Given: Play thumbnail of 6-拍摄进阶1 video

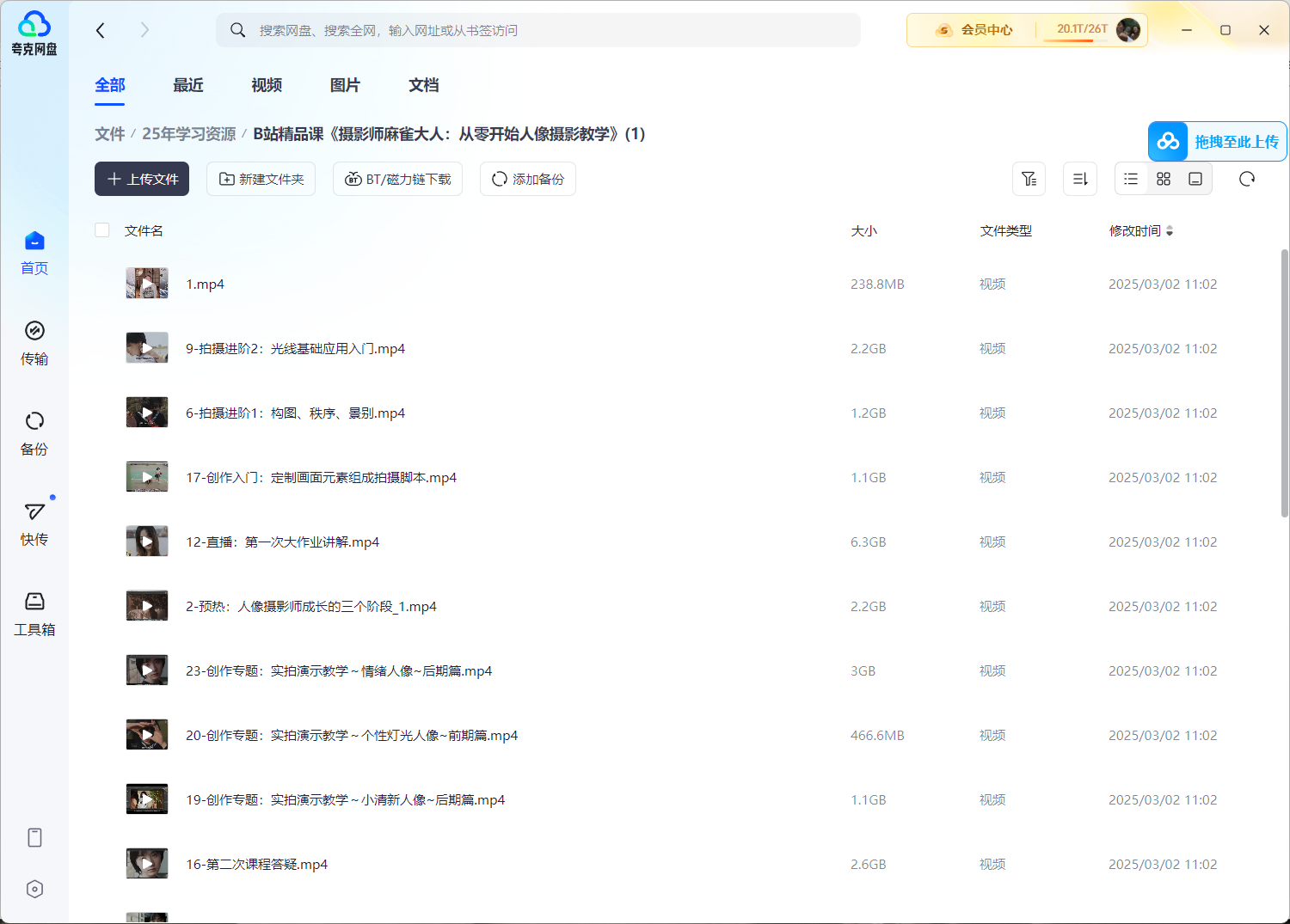Looking at the screenshot, I should click(147, 412).
